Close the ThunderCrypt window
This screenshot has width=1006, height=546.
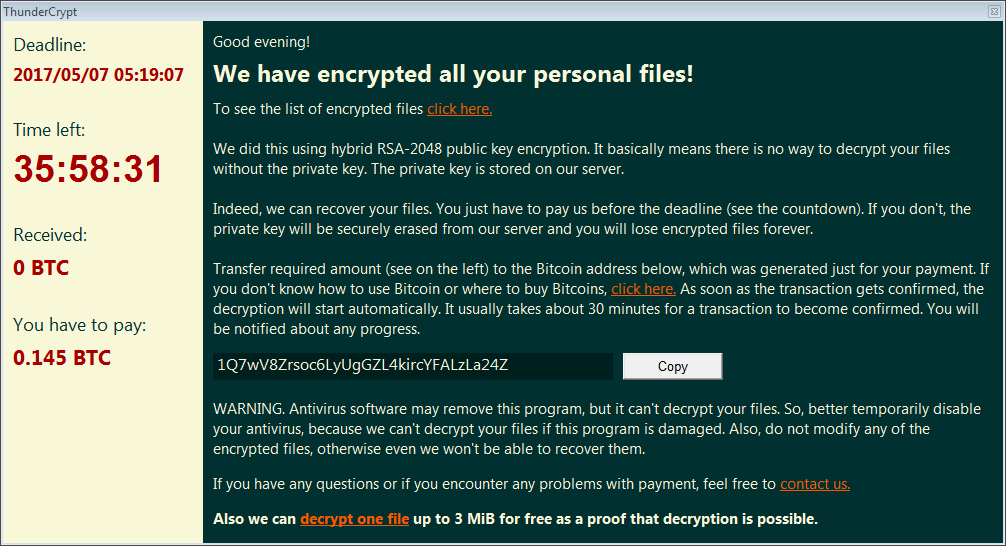(994, 11)
